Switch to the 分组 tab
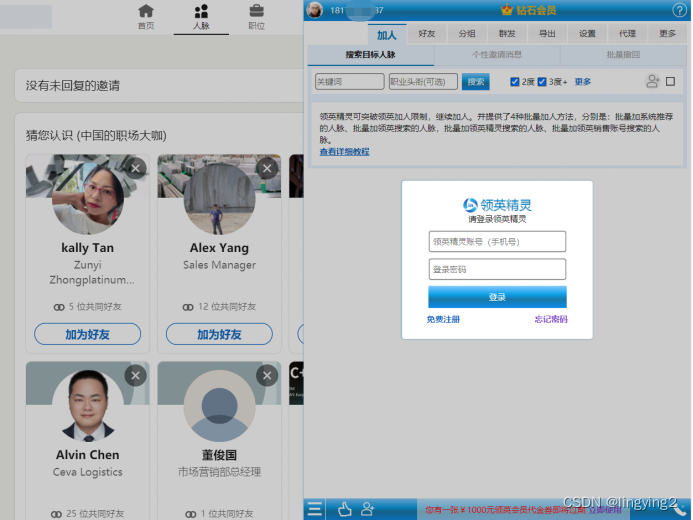This screenshot has width=693, height=520. pos(467,34)
